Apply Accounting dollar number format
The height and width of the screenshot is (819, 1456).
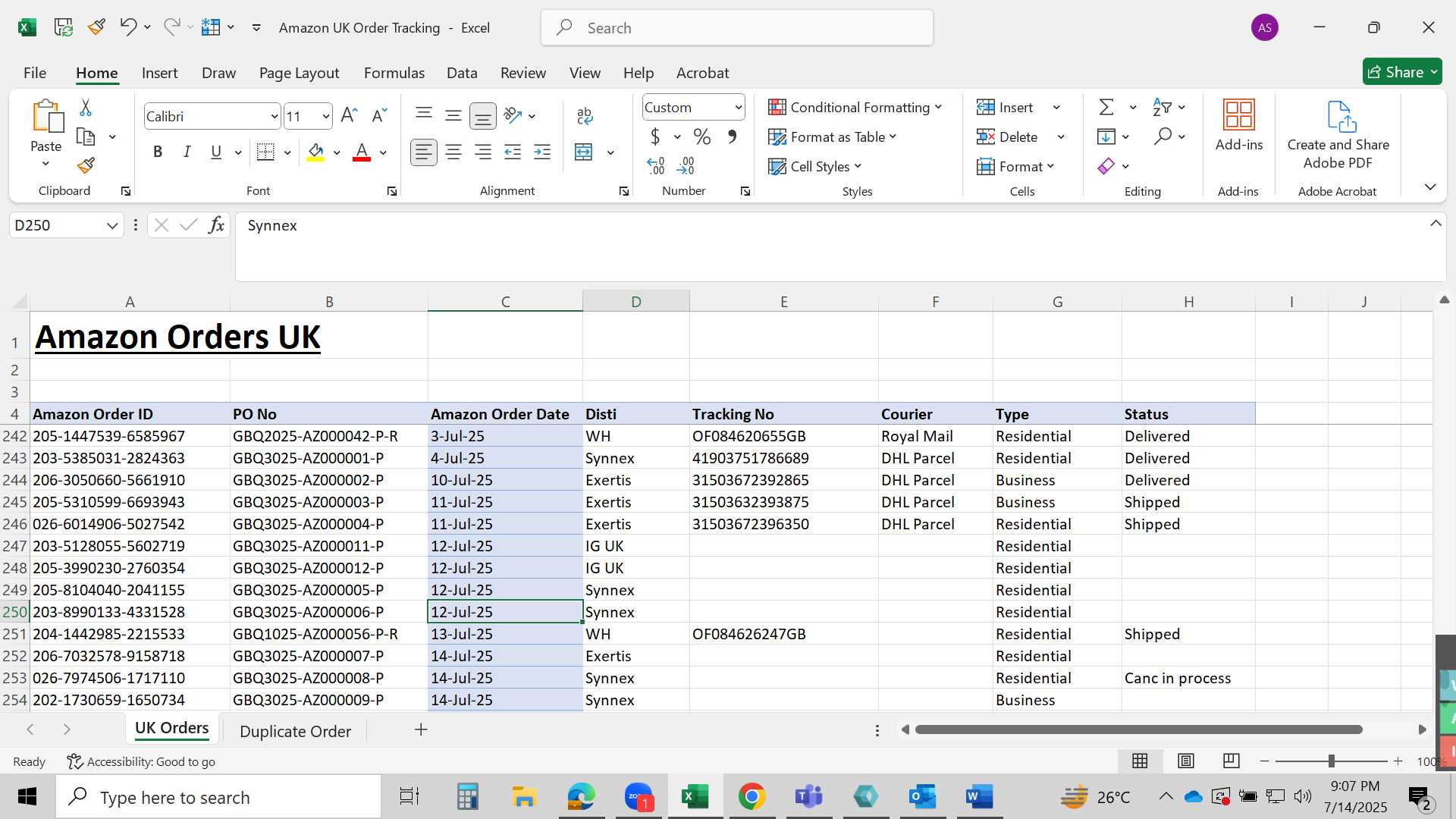point(655,136)
